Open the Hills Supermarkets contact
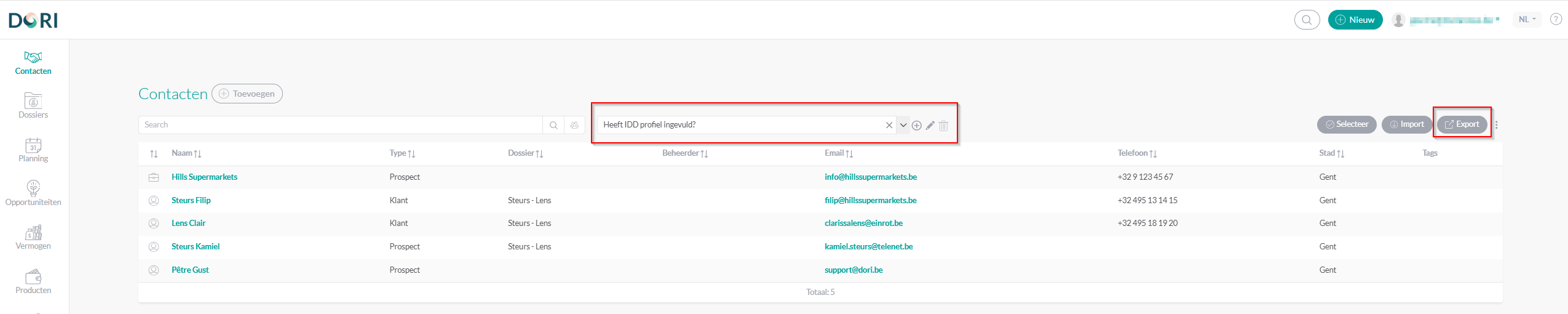The height and width of the screenshot is (314, 1568). [204, 177]
